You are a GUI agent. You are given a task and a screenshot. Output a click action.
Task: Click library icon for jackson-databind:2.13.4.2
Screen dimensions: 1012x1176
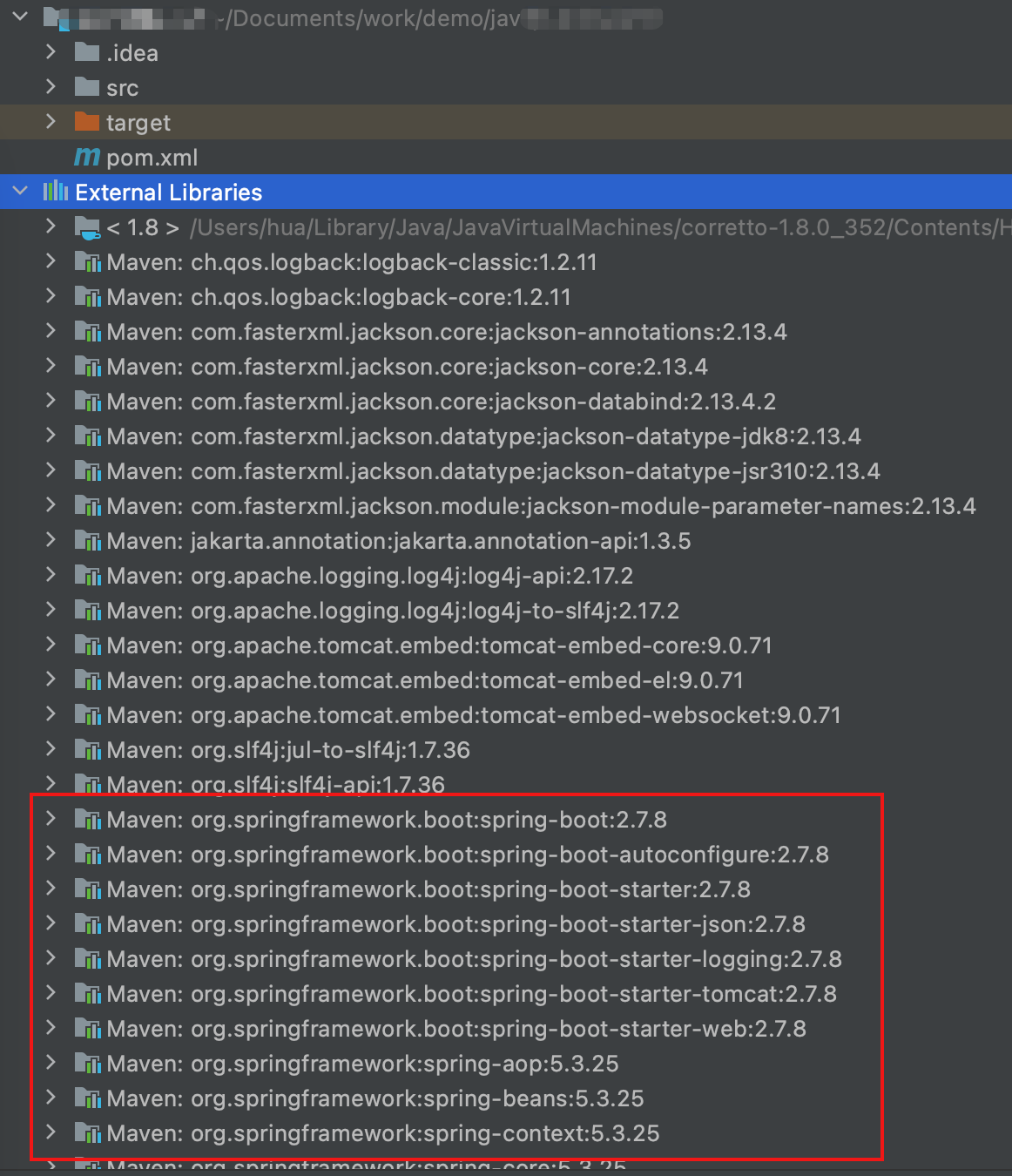[88, 402]
